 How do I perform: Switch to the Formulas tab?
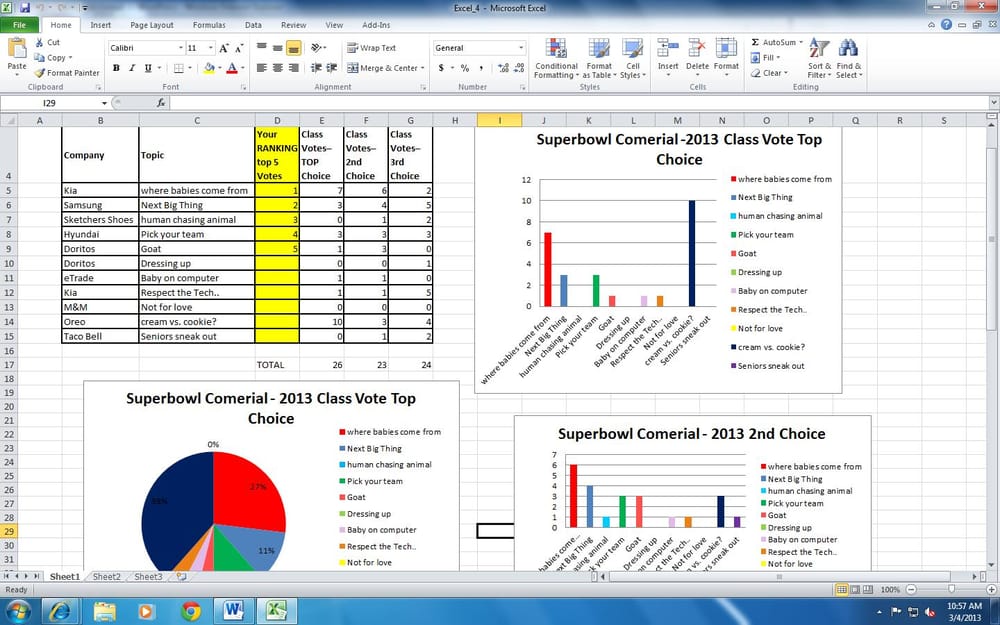(x=209, y=25)
